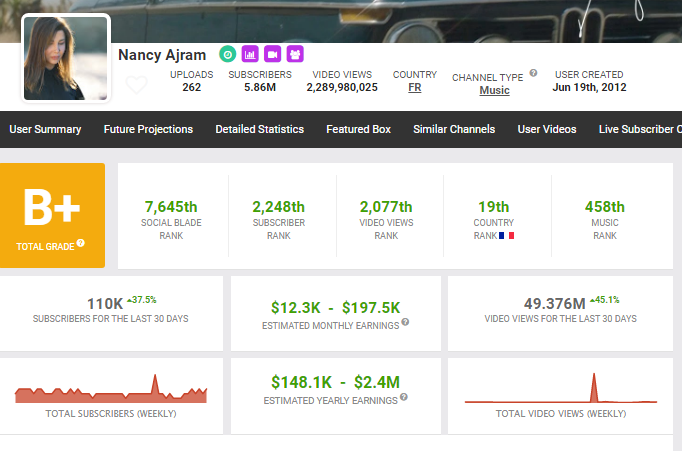Click the FR country link

tap(414, 88)
